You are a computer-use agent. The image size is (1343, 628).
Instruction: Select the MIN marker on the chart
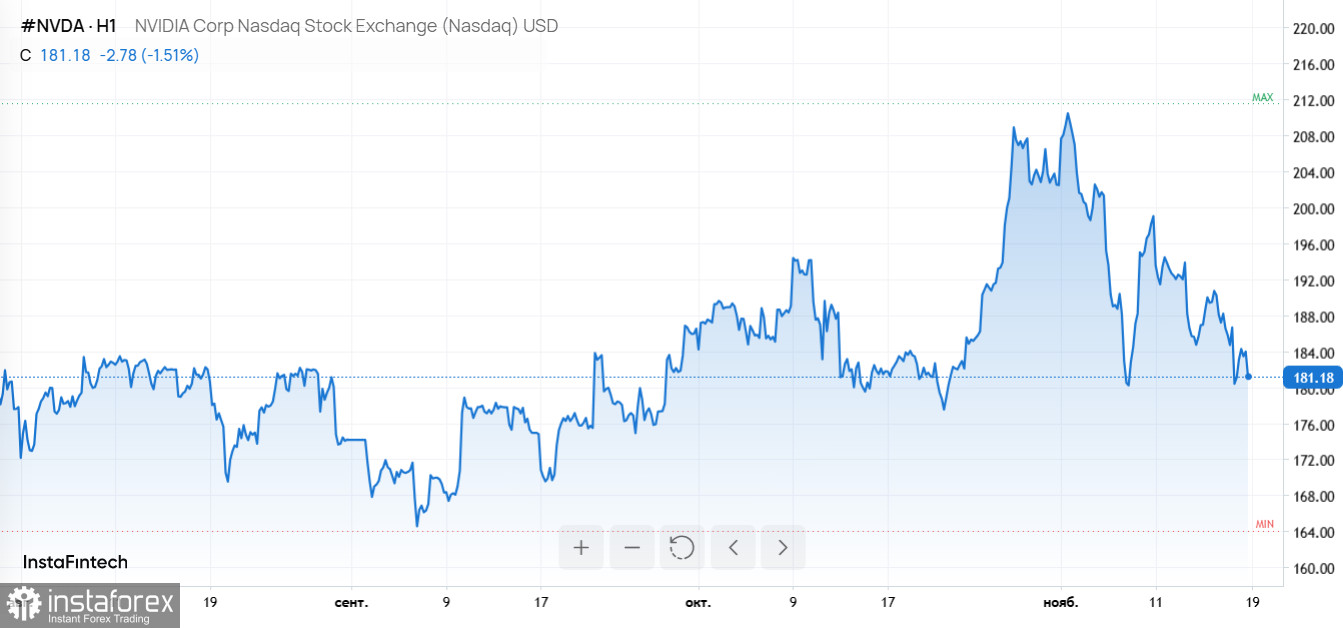[1264, 522]
